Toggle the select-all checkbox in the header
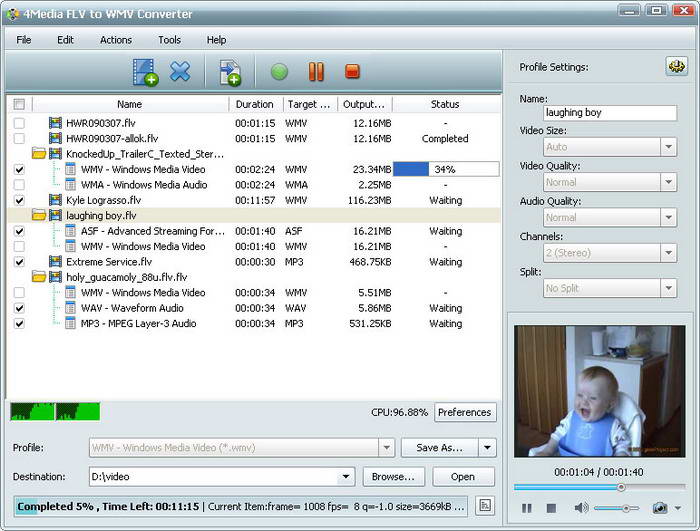Image resolution: width=700 pixels, height=531 pixels. 19,104
